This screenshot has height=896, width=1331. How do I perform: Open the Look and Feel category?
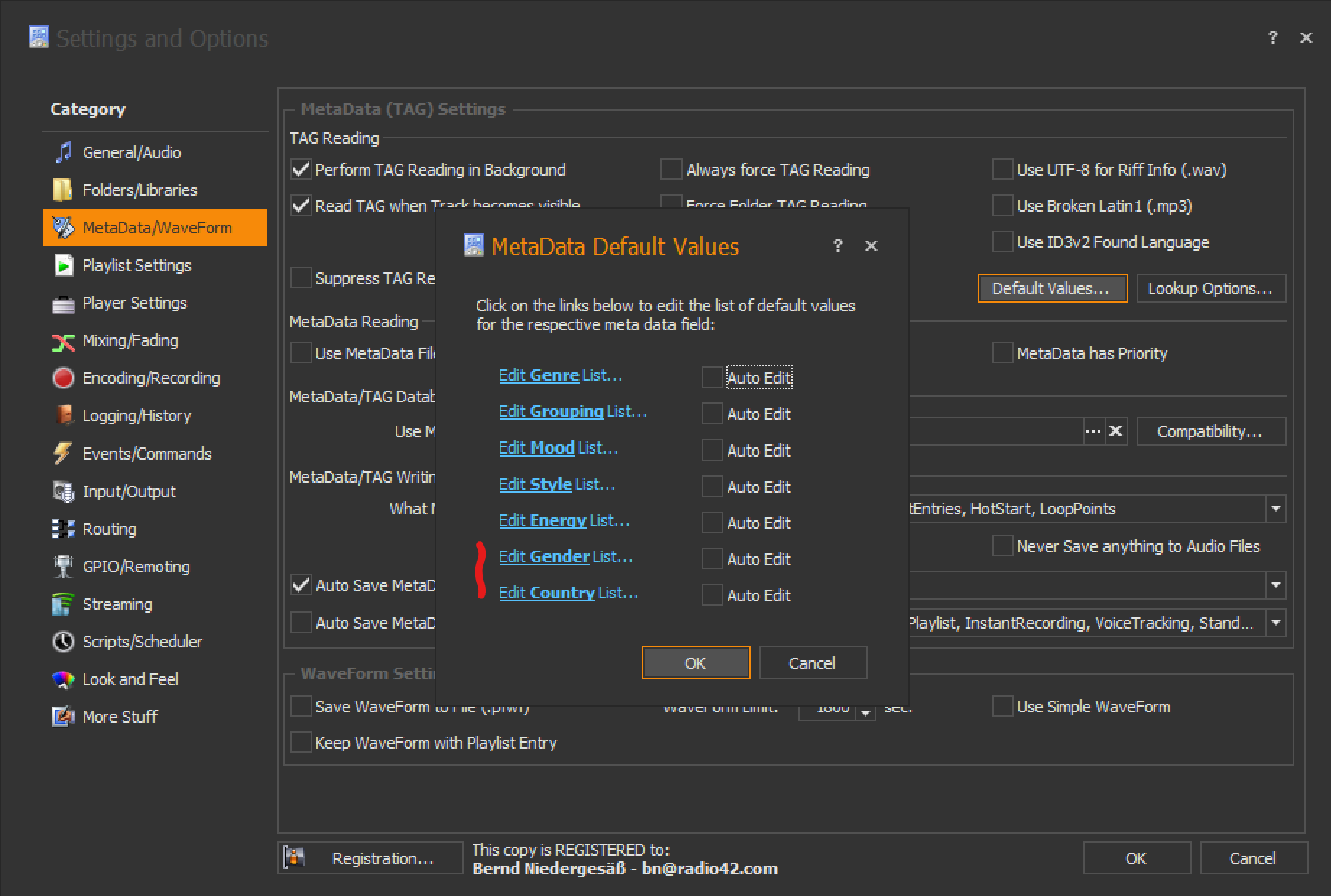130,679
